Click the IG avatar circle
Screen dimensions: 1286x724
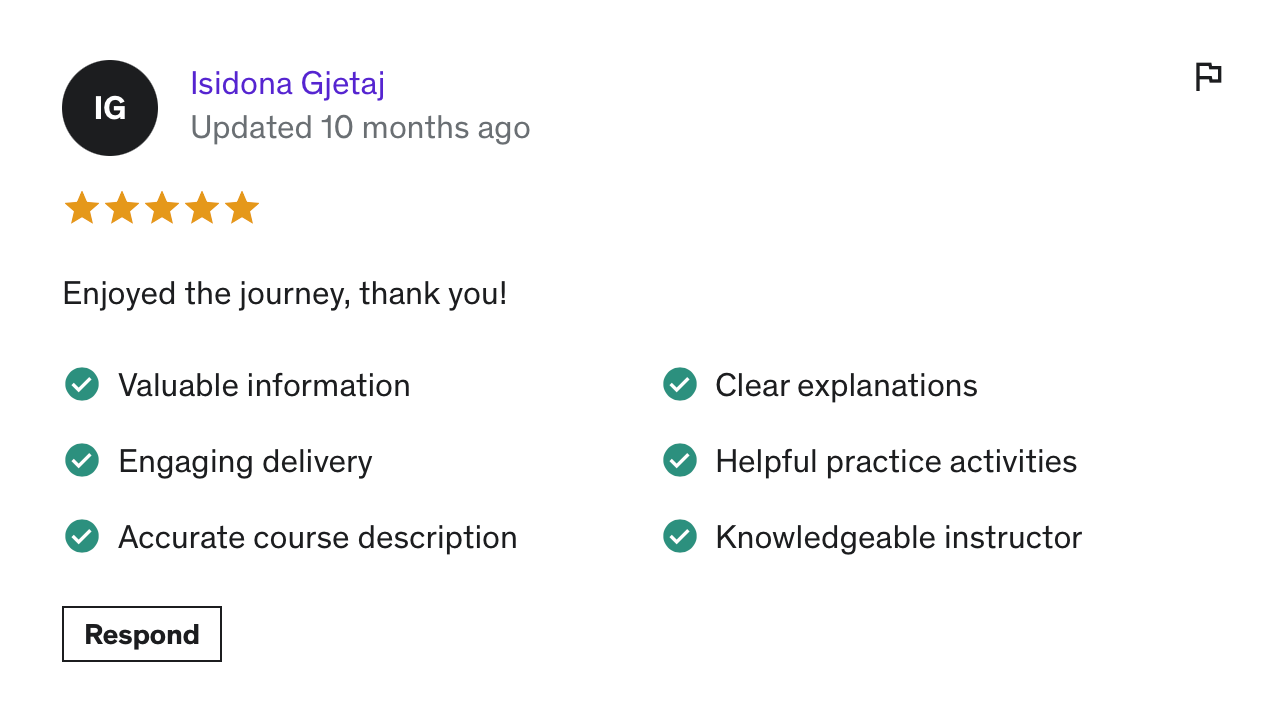point(110,108)
